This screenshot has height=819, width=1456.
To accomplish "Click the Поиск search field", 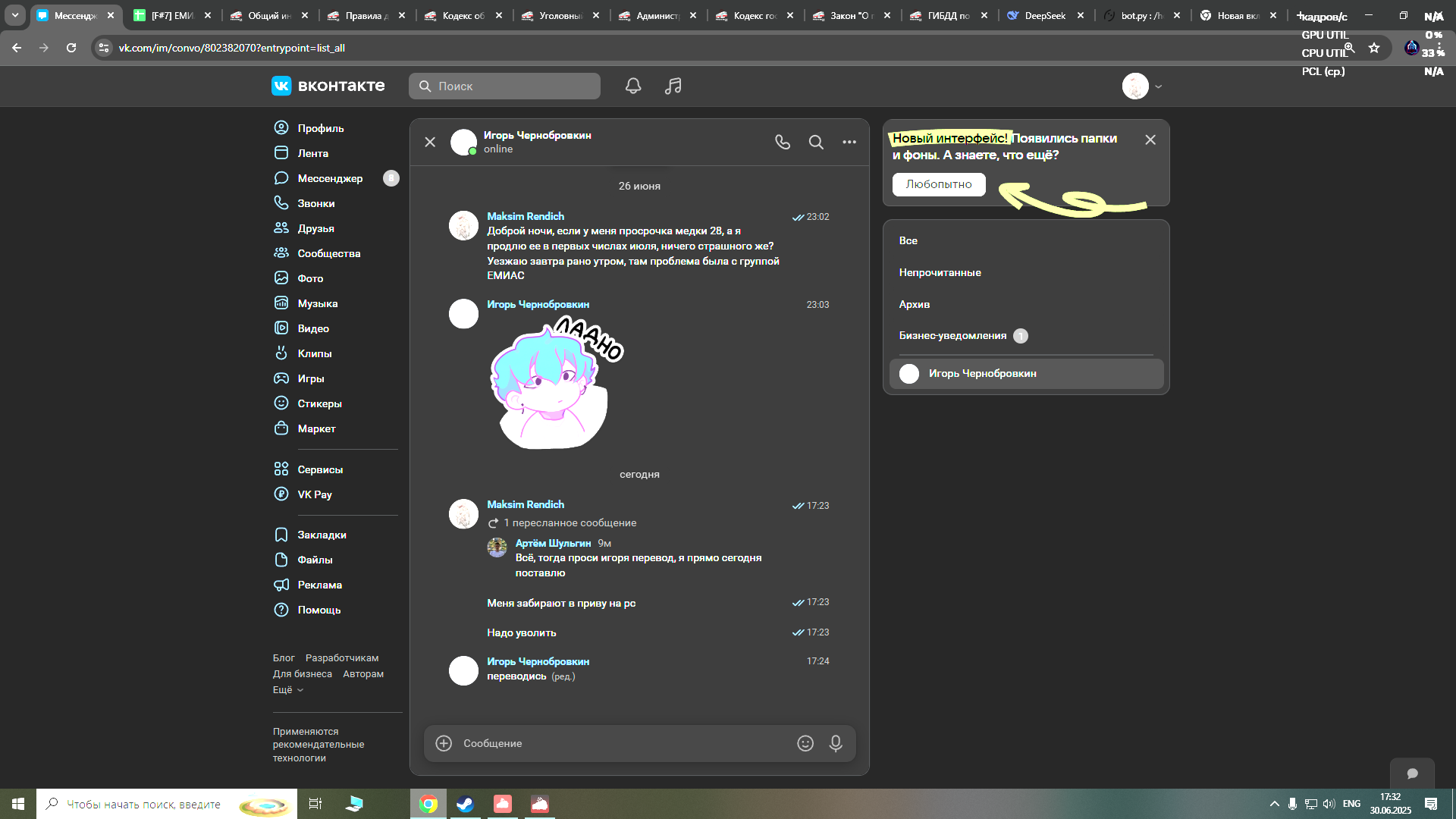I will coord(504,86).
